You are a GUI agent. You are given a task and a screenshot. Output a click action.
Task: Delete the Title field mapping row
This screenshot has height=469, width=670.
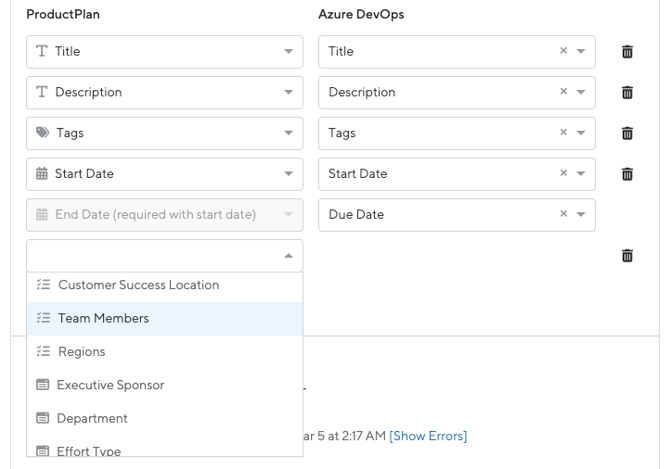pyautogui.click(x=627, y=52)
